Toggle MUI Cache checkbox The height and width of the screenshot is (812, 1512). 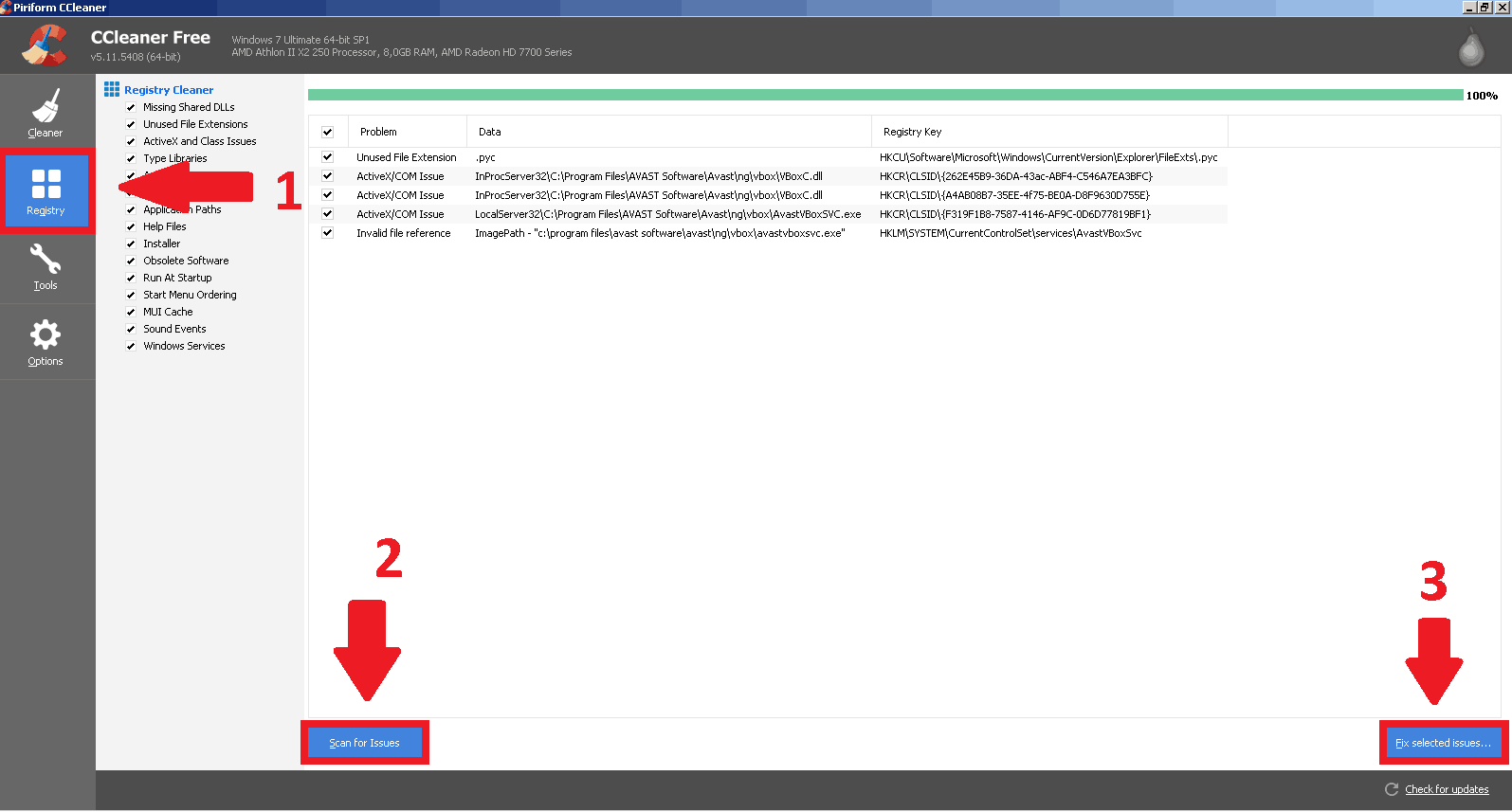131,312
